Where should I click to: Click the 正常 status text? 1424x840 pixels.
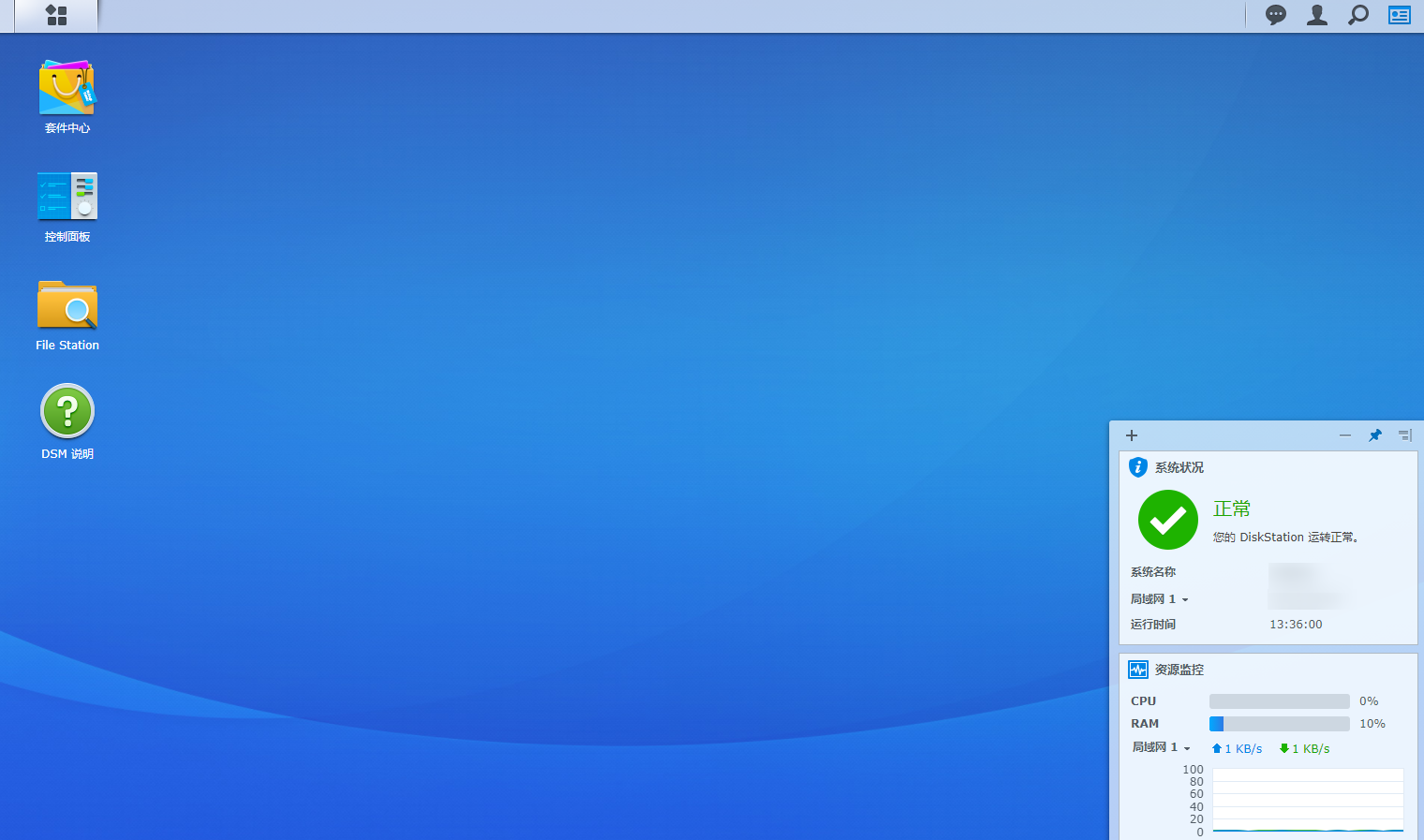(1232, 508)
